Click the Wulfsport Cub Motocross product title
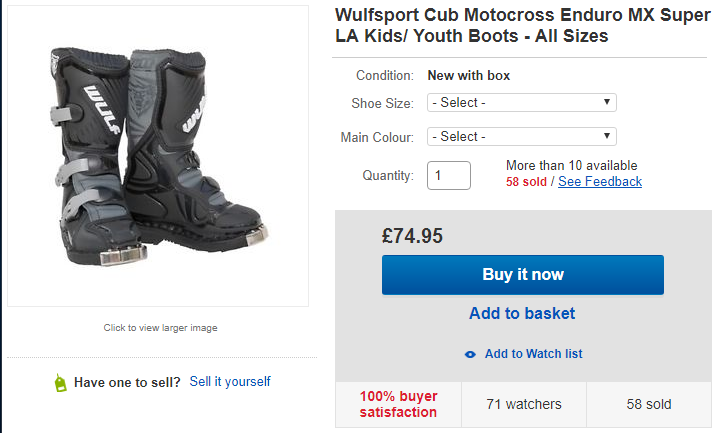The width and height of the screenshot is (719, 433). tap(522, 26)
